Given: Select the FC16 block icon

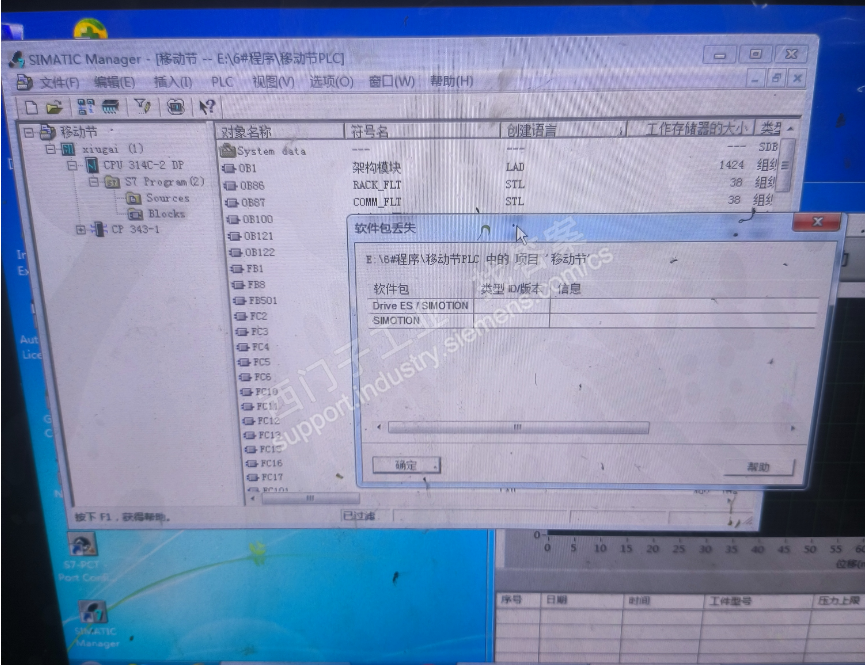Looking at the screenshot, I should 252,464.
